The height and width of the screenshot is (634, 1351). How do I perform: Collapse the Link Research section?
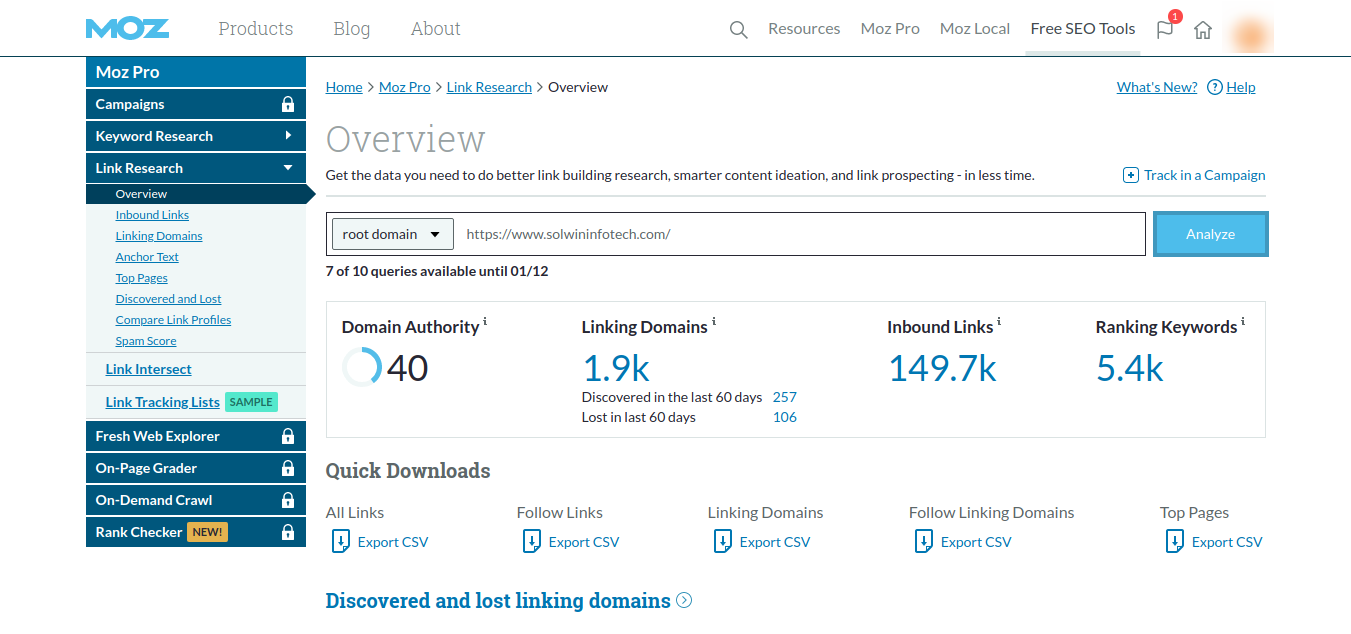(290, 167)
